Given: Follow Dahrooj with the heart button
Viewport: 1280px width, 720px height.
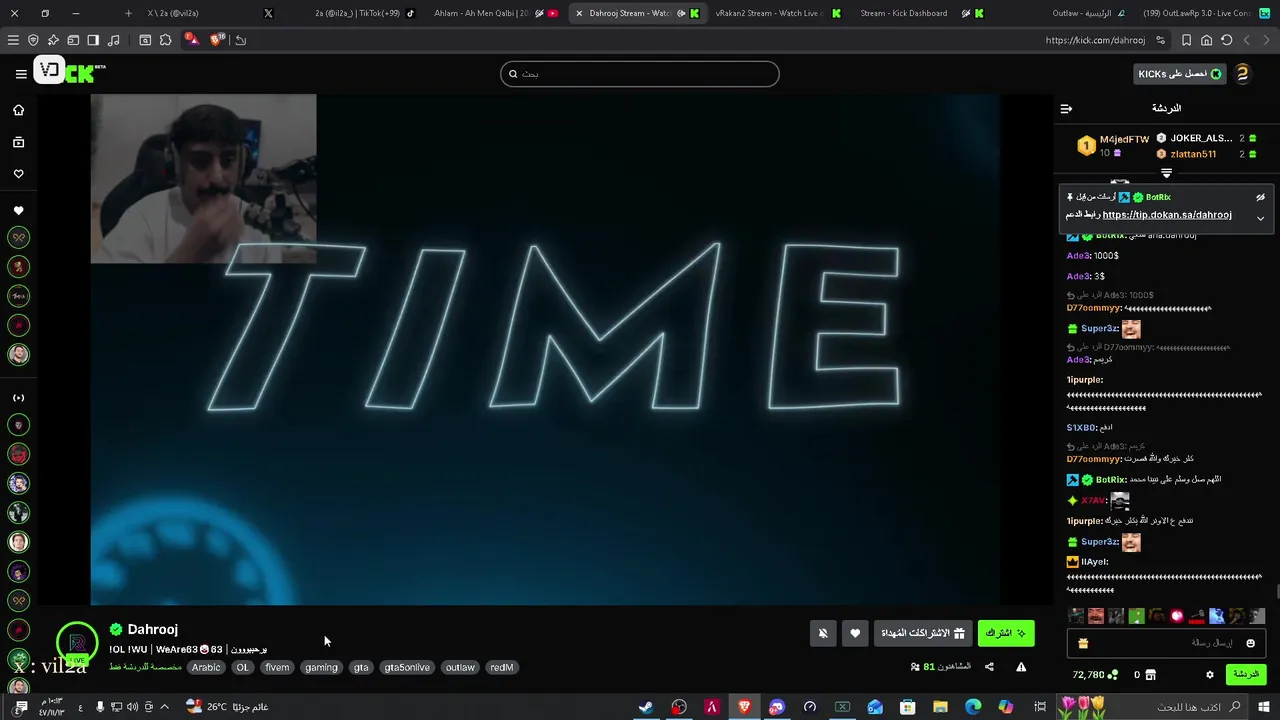Looking at the screenshot, I should [x=855, y=633].
